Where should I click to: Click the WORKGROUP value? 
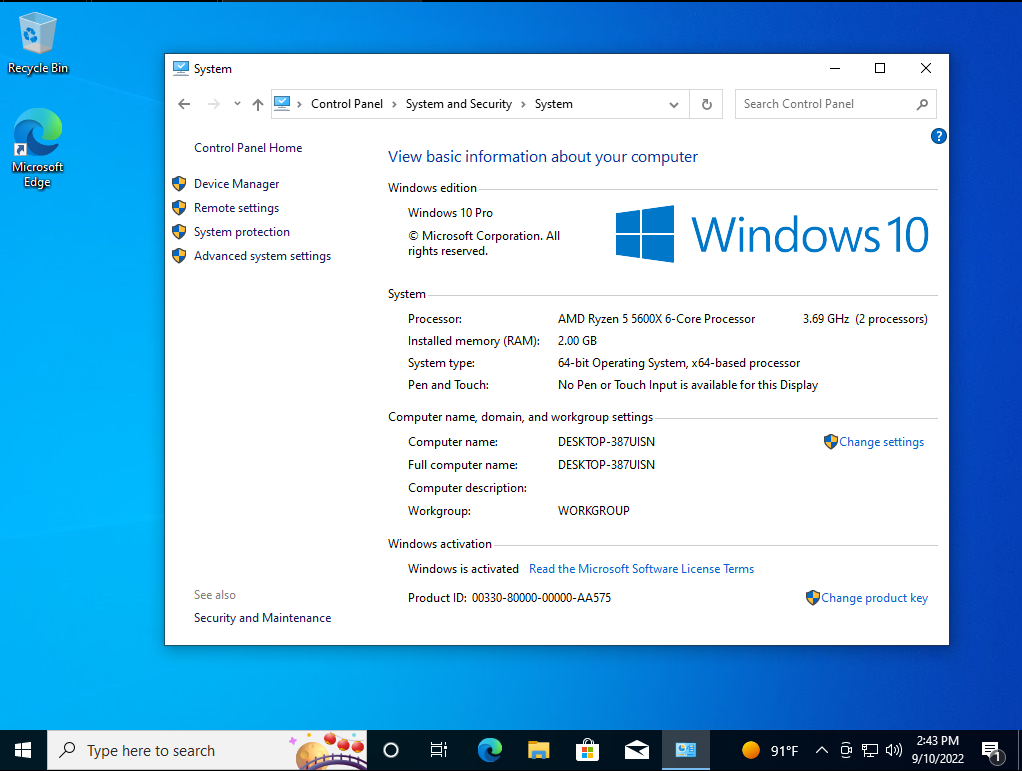594,511
